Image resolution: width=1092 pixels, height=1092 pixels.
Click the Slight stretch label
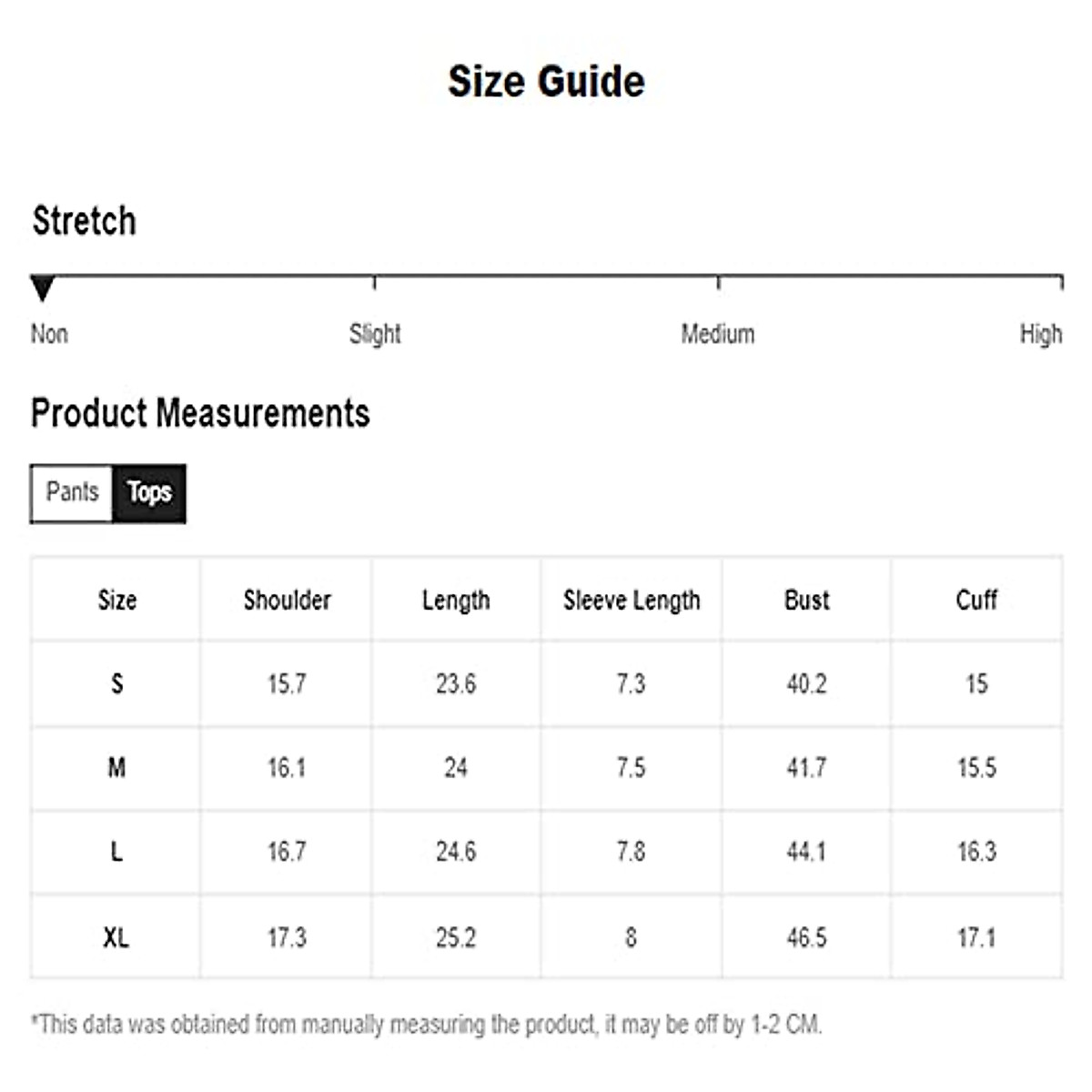coord(375,334)
